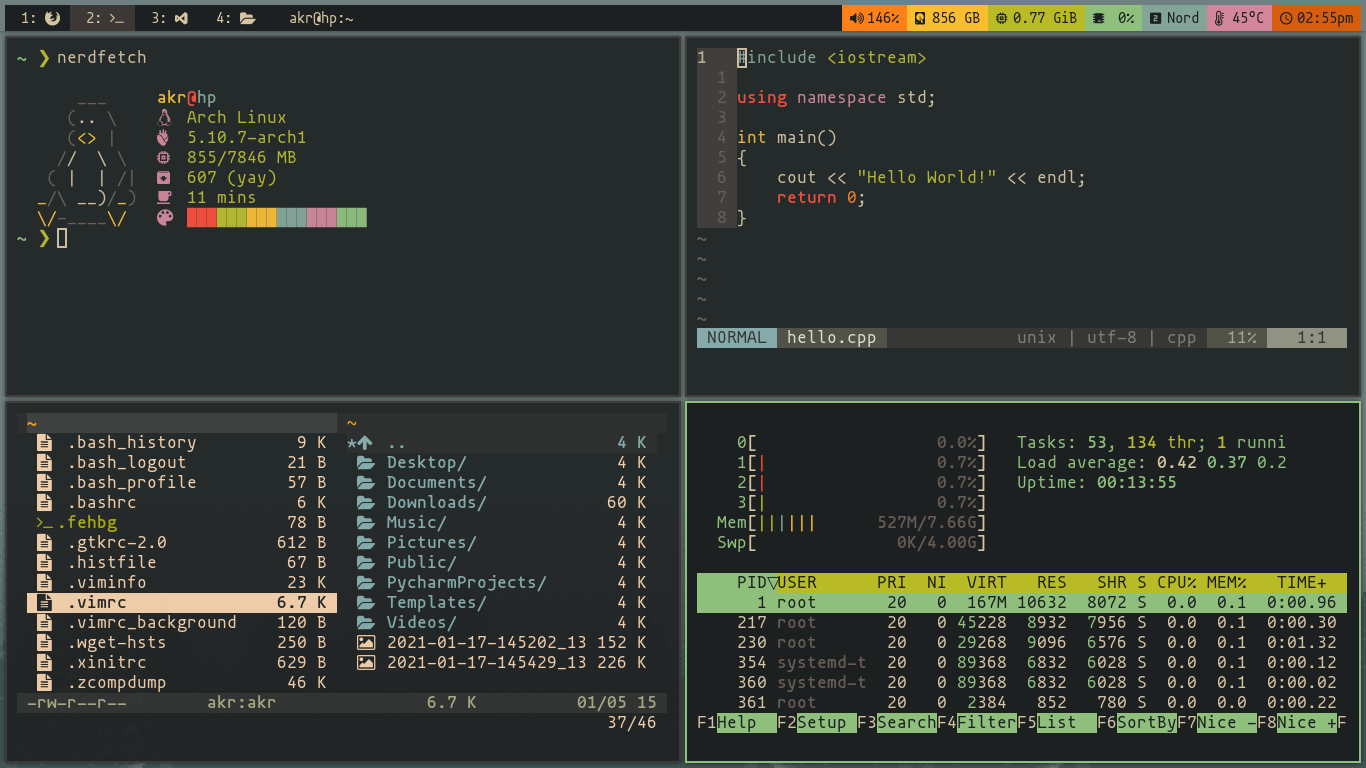Click the palette icon beside color blocks
This screenshot has height=768, width=1366.
(x=165, y=217)
